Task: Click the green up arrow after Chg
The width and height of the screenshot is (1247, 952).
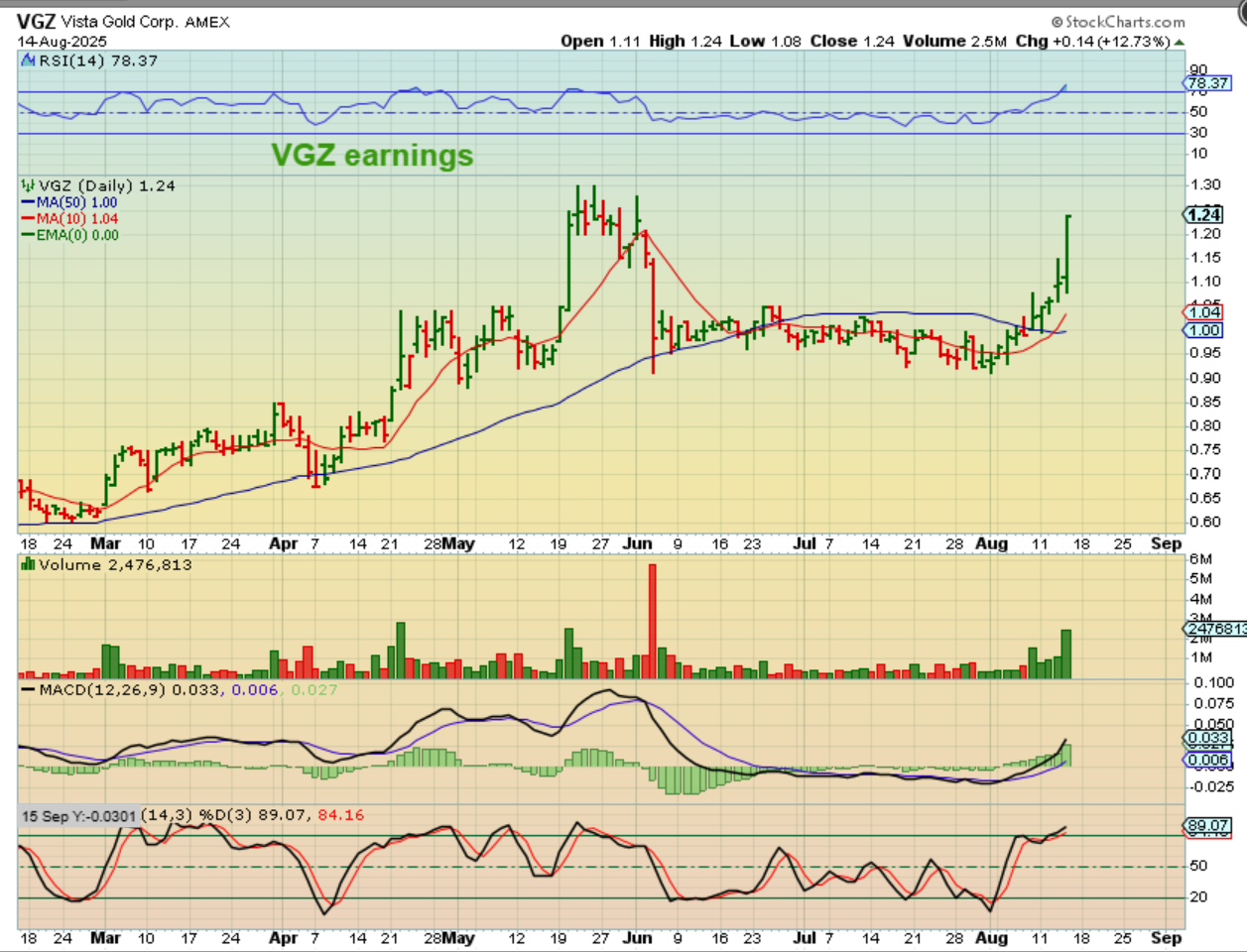Action: coord(1179,42)
